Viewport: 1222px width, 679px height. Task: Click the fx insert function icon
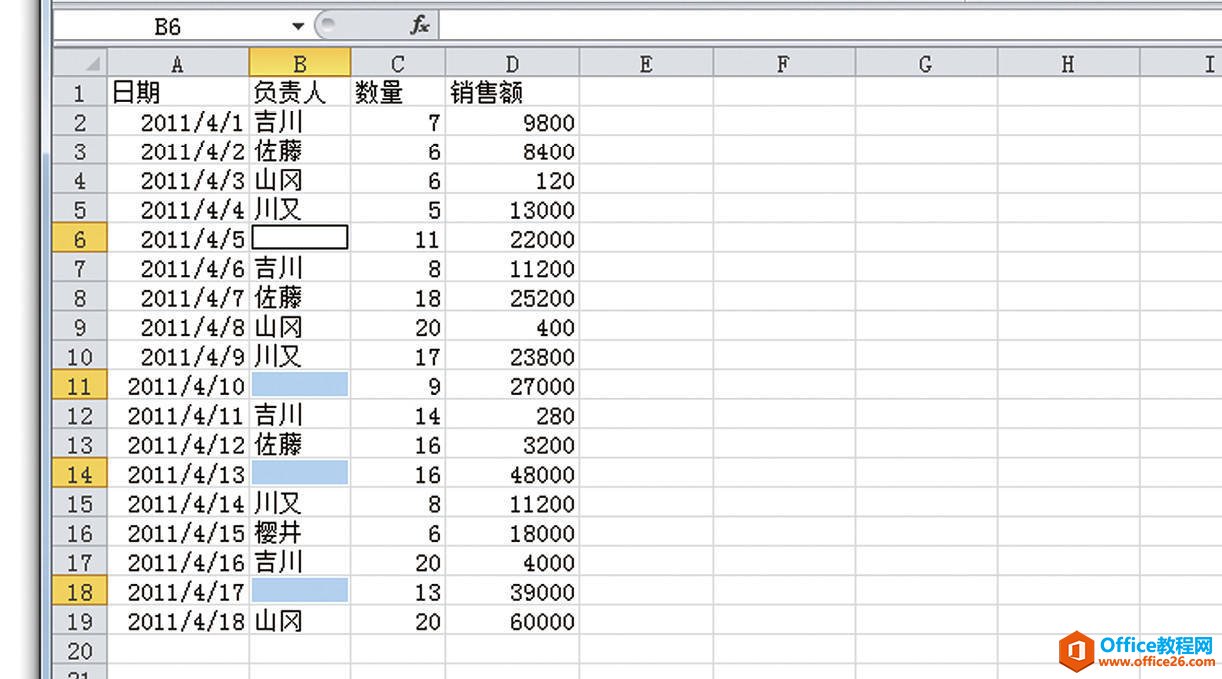click(x=420, y=26)
